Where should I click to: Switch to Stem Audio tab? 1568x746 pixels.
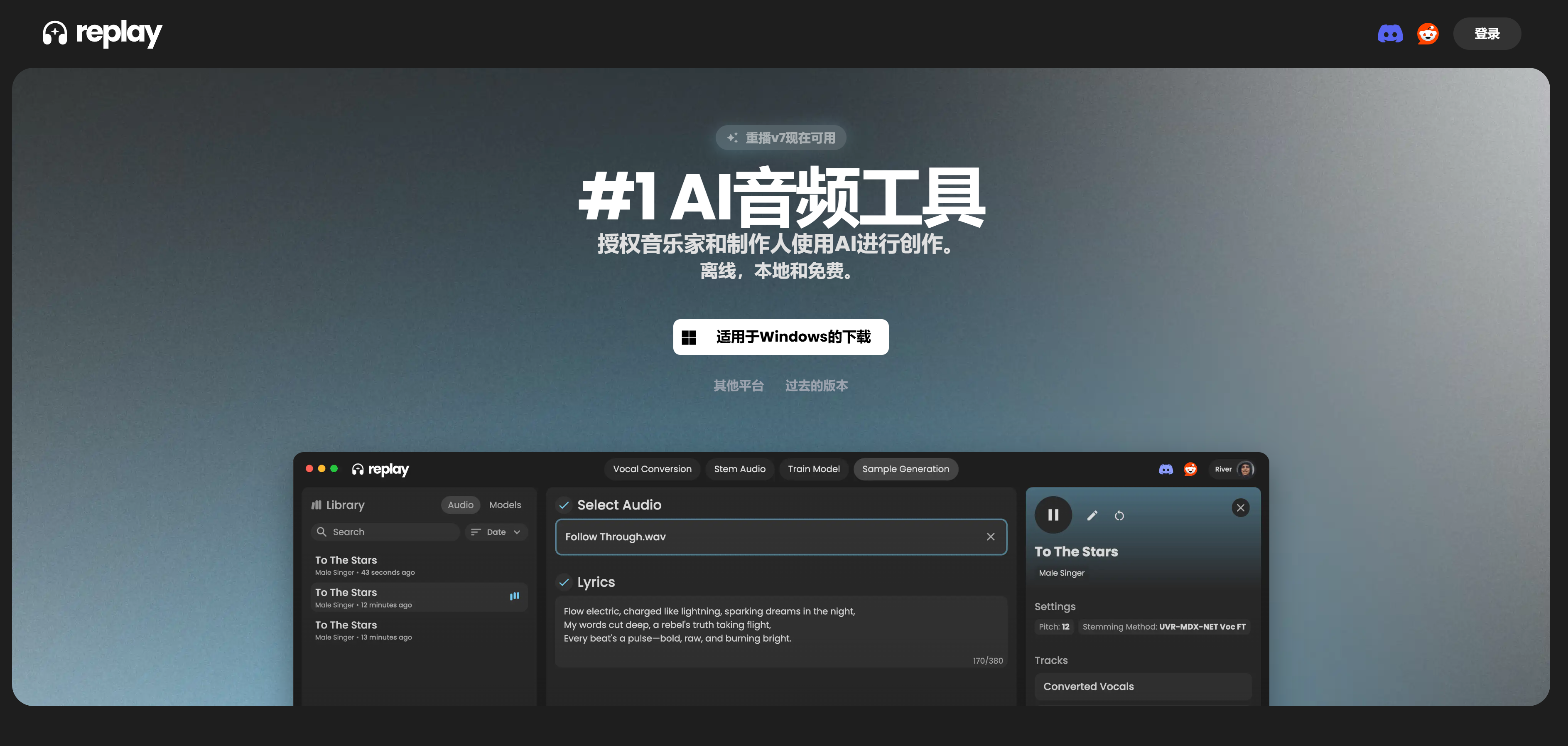pyautogui.click(x=740, y=469)
